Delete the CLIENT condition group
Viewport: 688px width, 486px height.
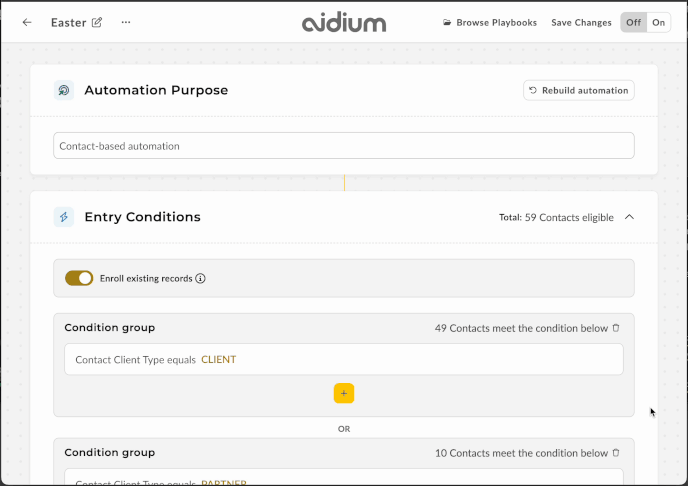[616, 328]
